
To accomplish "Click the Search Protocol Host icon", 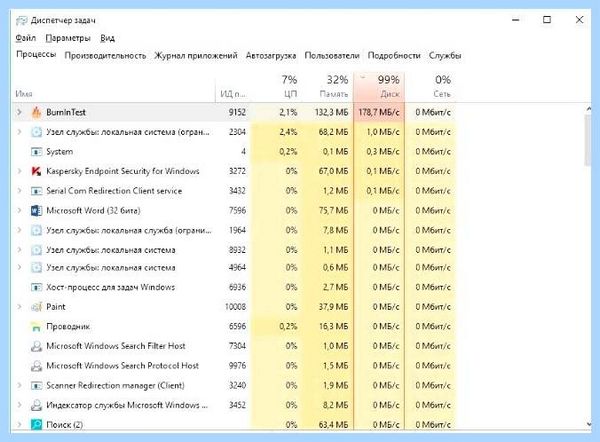I will 36,366.
